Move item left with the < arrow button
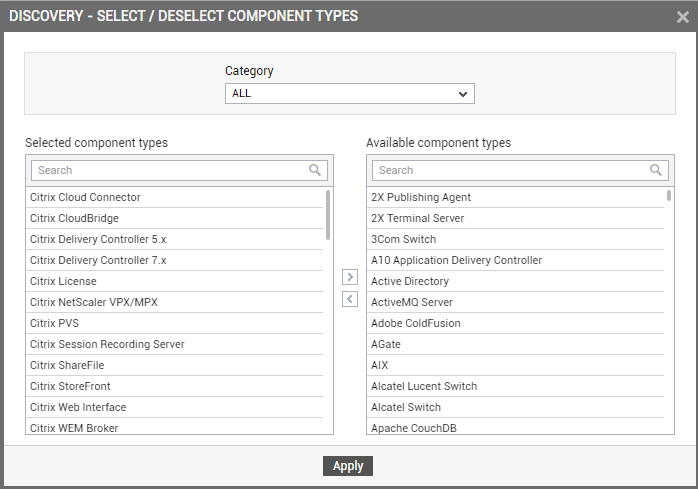 coord(350,299)
